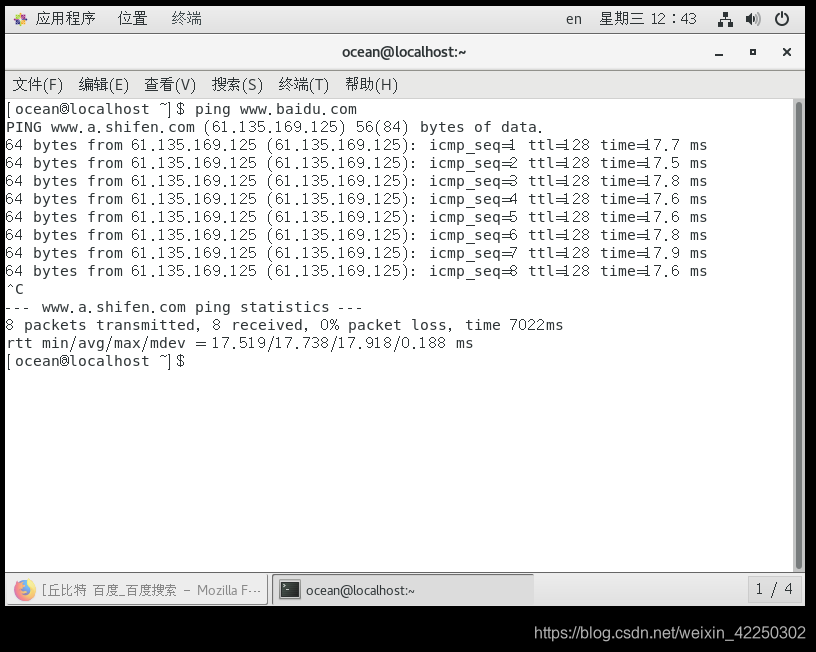Open the 终端(T) menu in menu bar
This screenshot has height=652, width=816.
pyautogui.click(x=304, y=84)
